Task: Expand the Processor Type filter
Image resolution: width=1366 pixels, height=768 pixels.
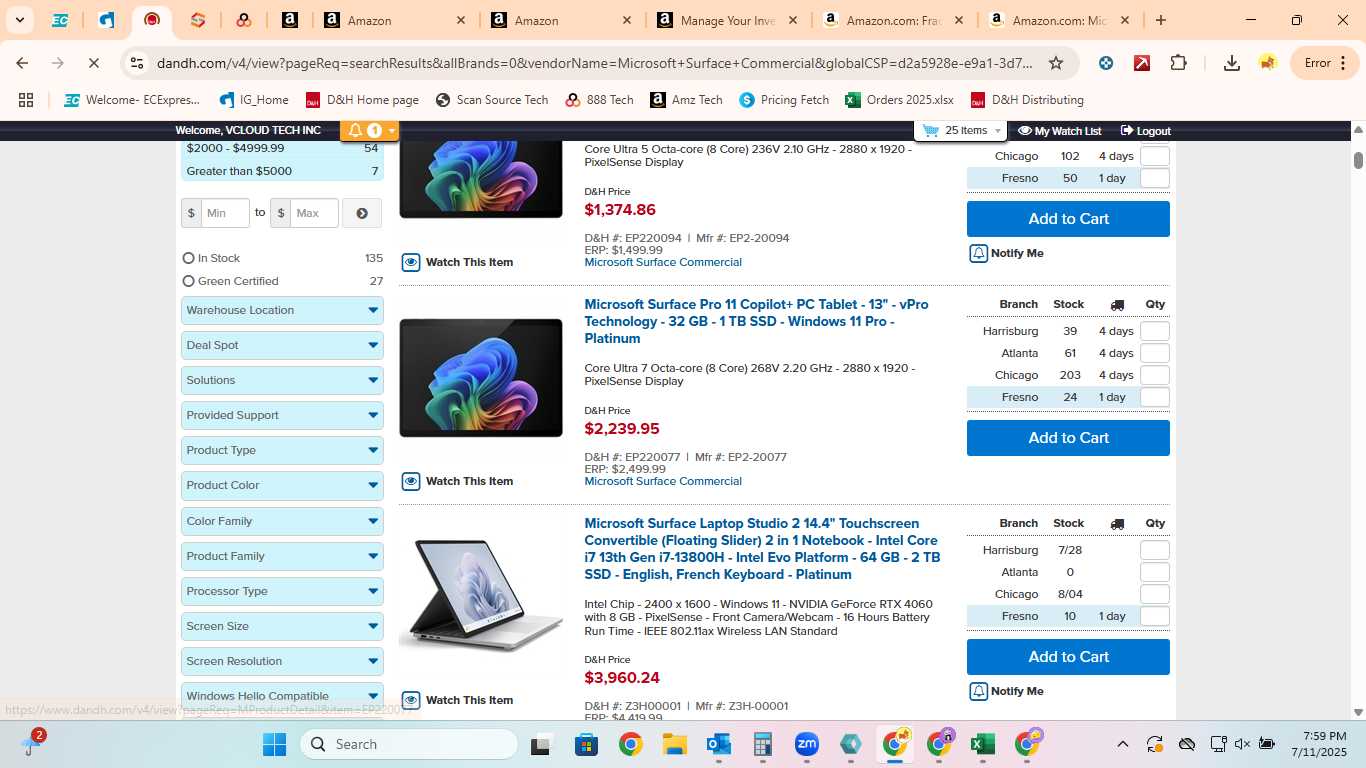Action: pyautogui.click(x=282, y=591)
